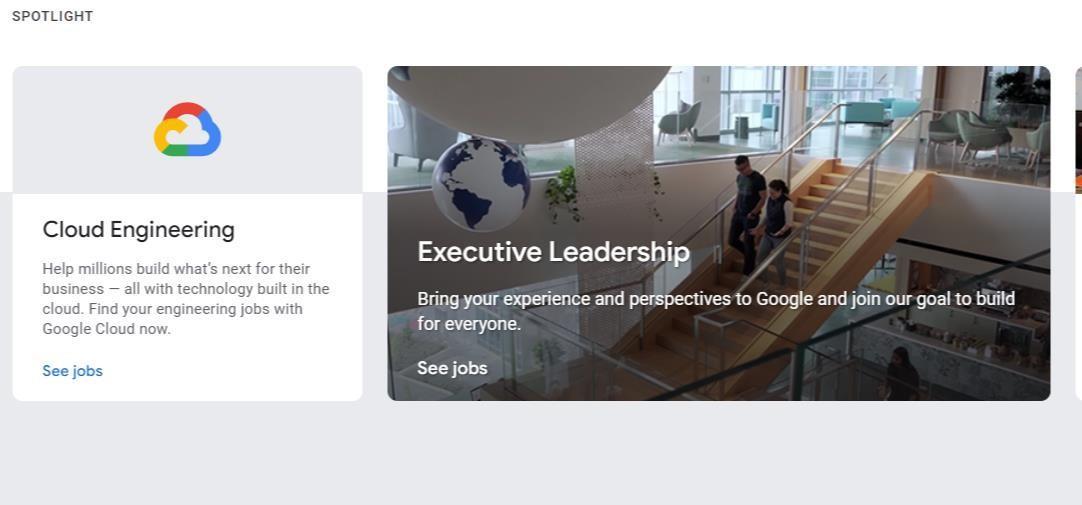Select the Cloud Engineering description text
This screenshot has width=1082, height=505.
pyautogui.click(x=186, y=299)
